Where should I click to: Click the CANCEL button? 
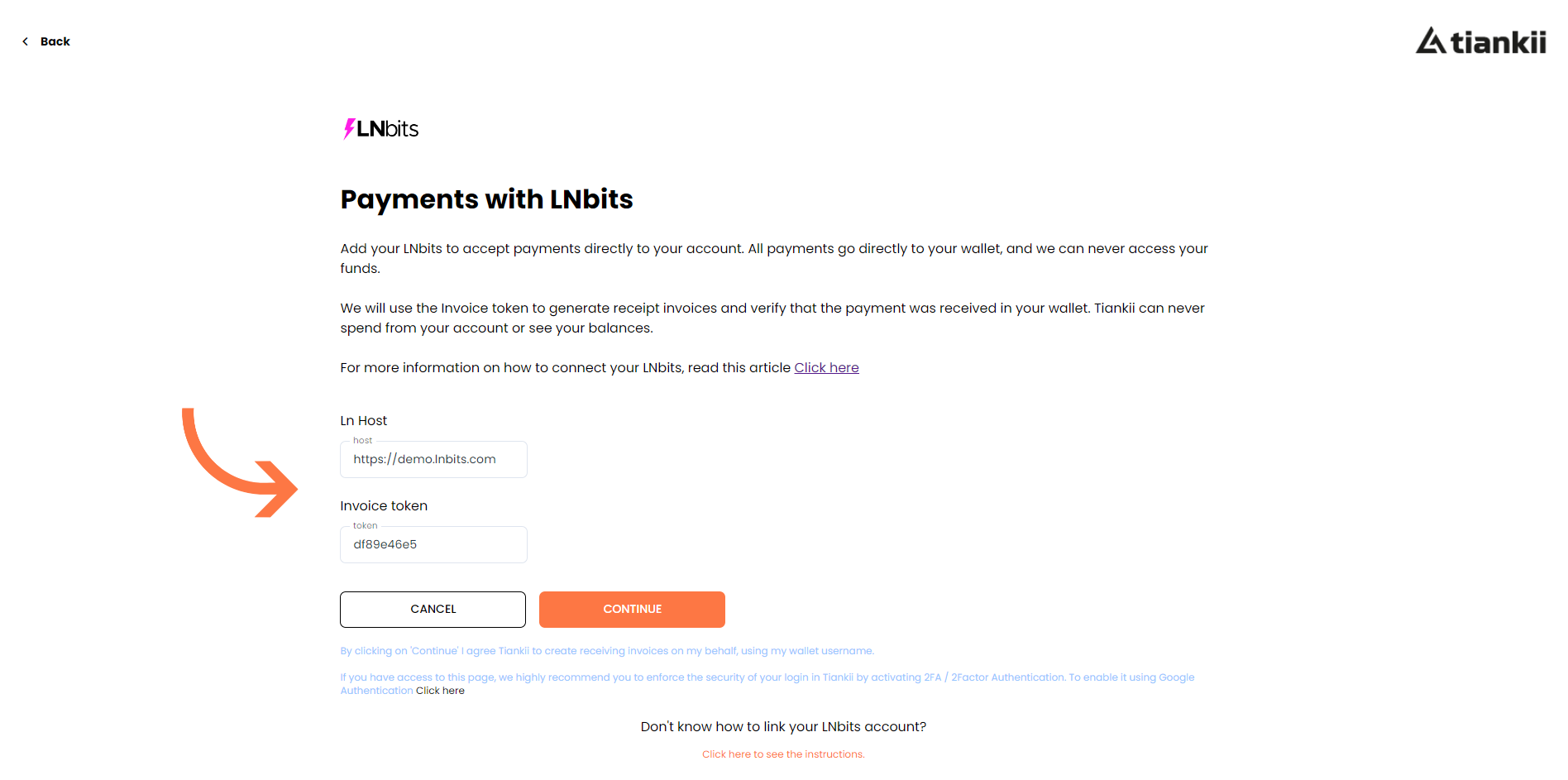(433, 610)
